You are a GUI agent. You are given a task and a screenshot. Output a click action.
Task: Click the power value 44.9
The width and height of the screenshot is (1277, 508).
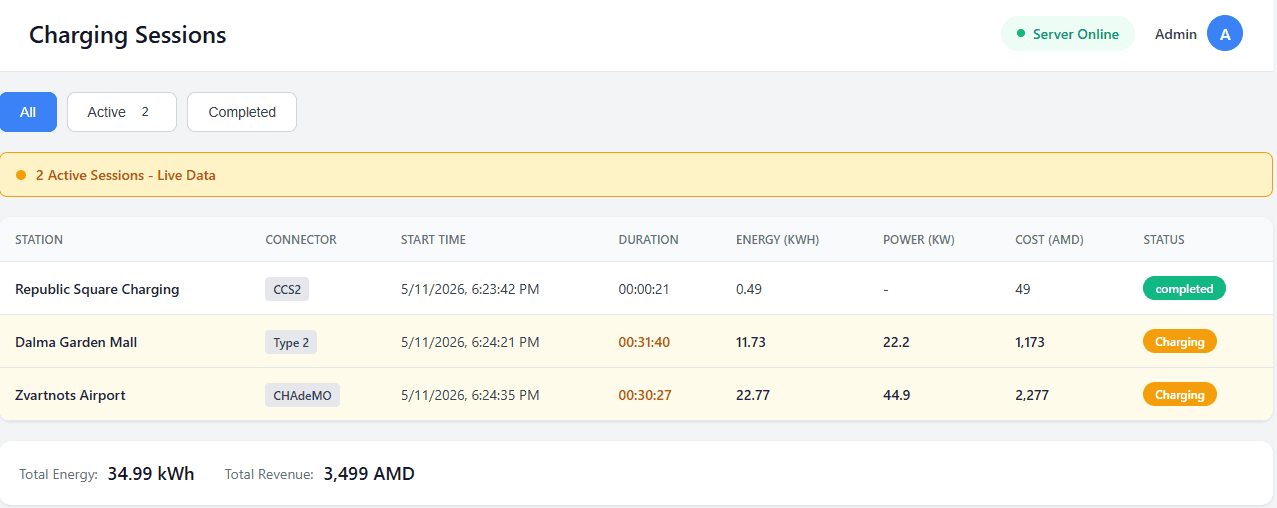897,395
